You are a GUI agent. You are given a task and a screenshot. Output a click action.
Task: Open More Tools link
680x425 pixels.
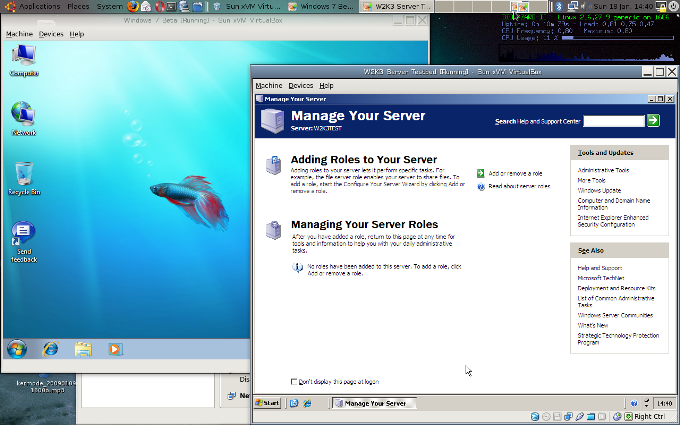[591, 180]
